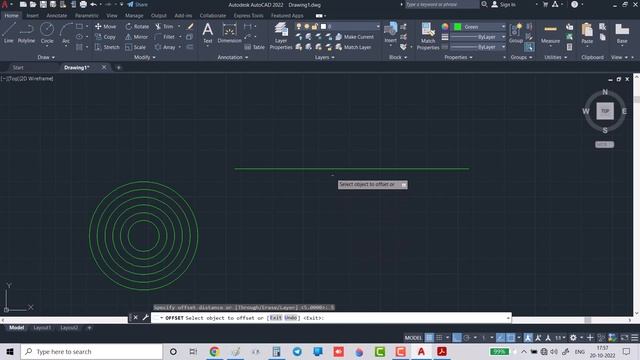Open Layer Properties manager
640x360 pixels.
(x=281, y=36)
